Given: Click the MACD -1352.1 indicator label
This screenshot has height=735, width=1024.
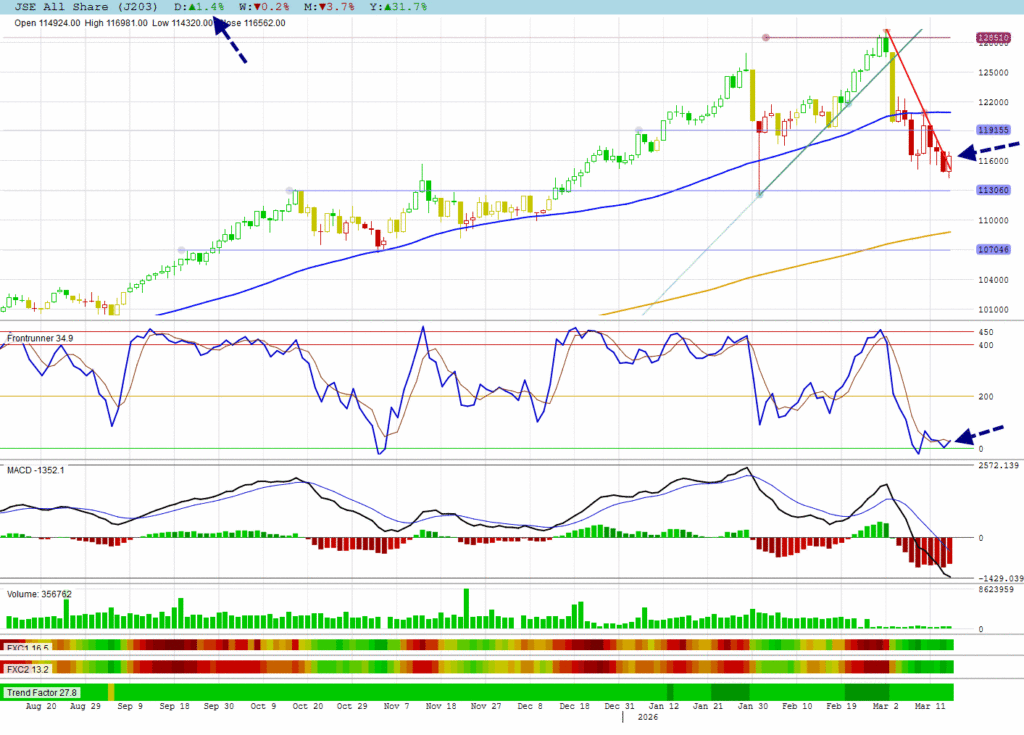Looking at the screenshot, I should pyautogui.click(x=36, y=470).
